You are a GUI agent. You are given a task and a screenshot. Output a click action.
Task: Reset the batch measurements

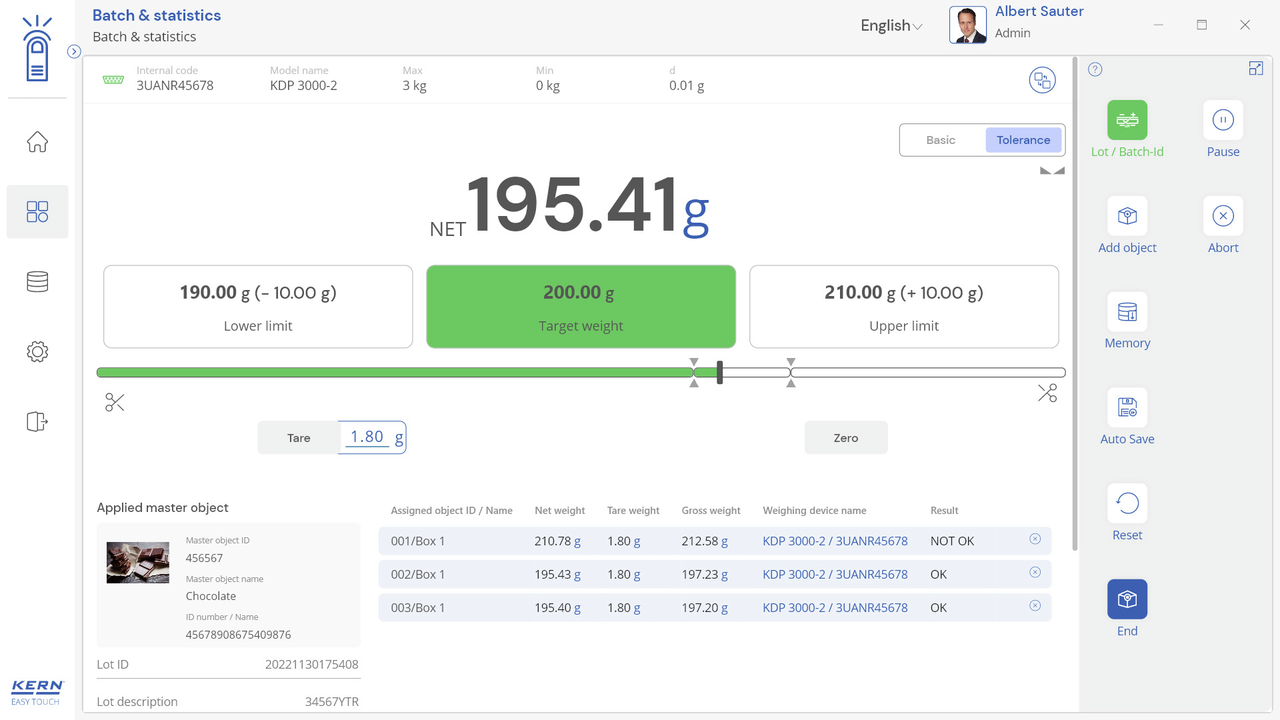click(x=1127, y=504)
